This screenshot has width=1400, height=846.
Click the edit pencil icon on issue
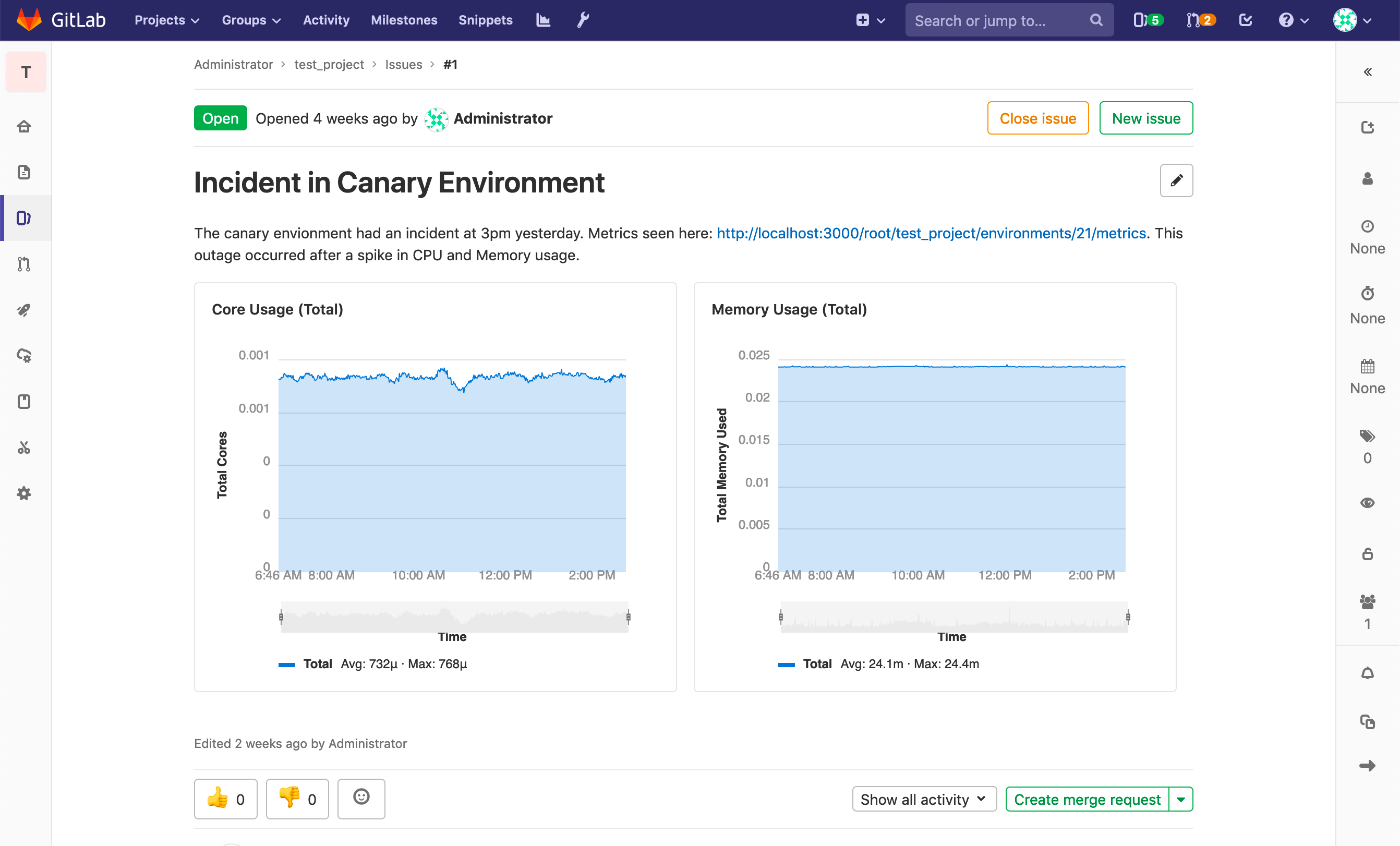coord(1176,180)
